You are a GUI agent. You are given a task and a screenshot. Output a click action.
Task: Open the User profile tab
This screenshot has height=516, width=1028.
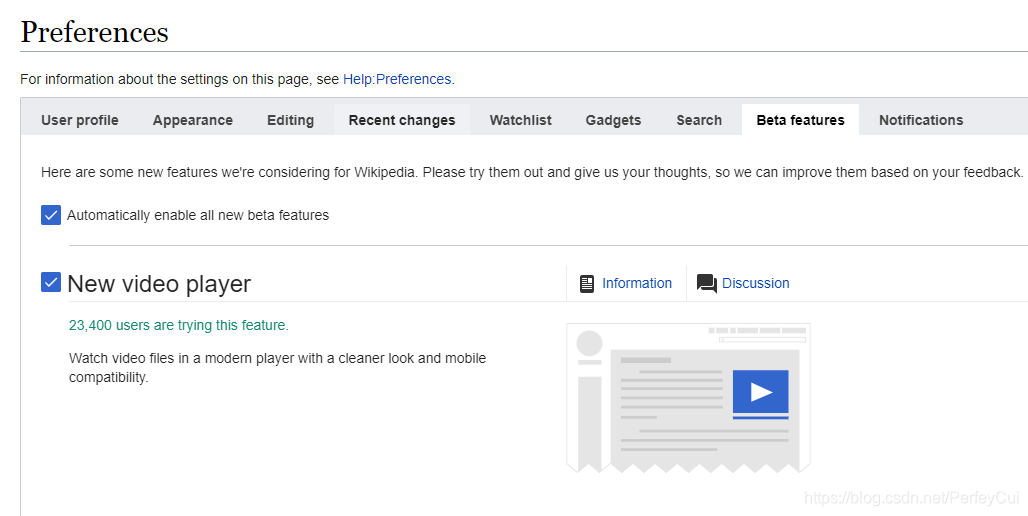pyautogui.click(x=80, y=120)
